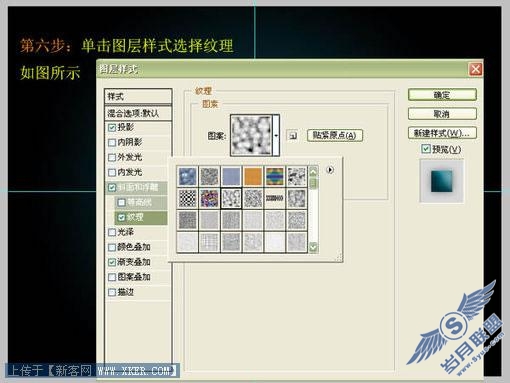Select the orange pattern swatch

coord(253,176)
